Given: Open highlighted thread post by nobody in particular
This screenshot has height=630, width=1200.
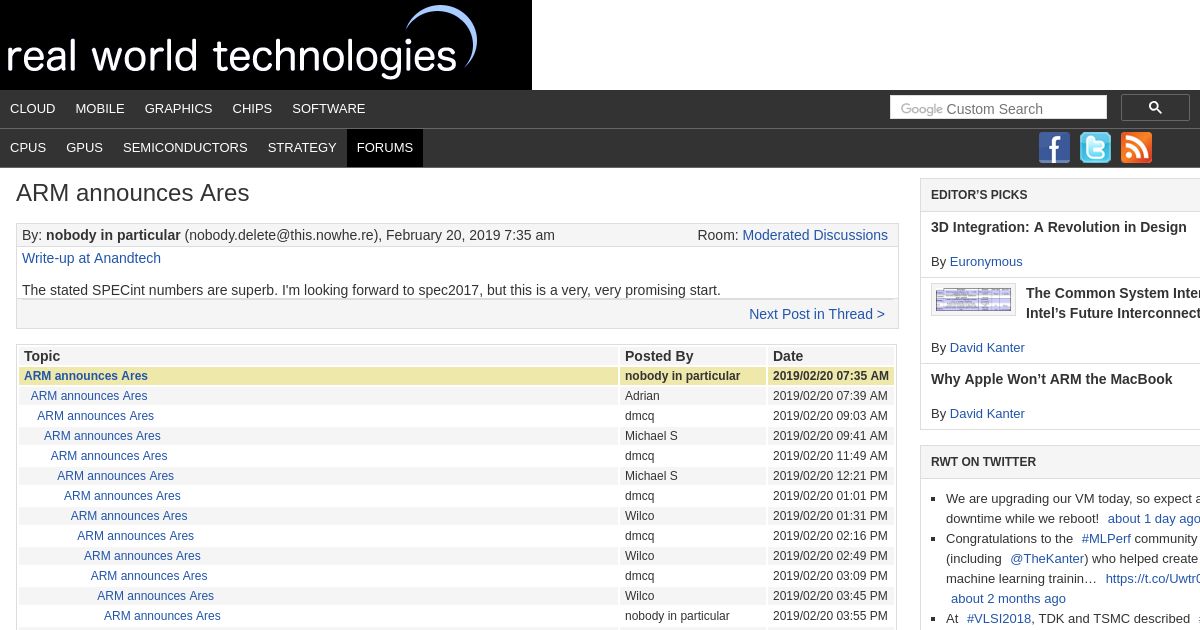Looking at the screenshot, I should click(x=86, y=376).
